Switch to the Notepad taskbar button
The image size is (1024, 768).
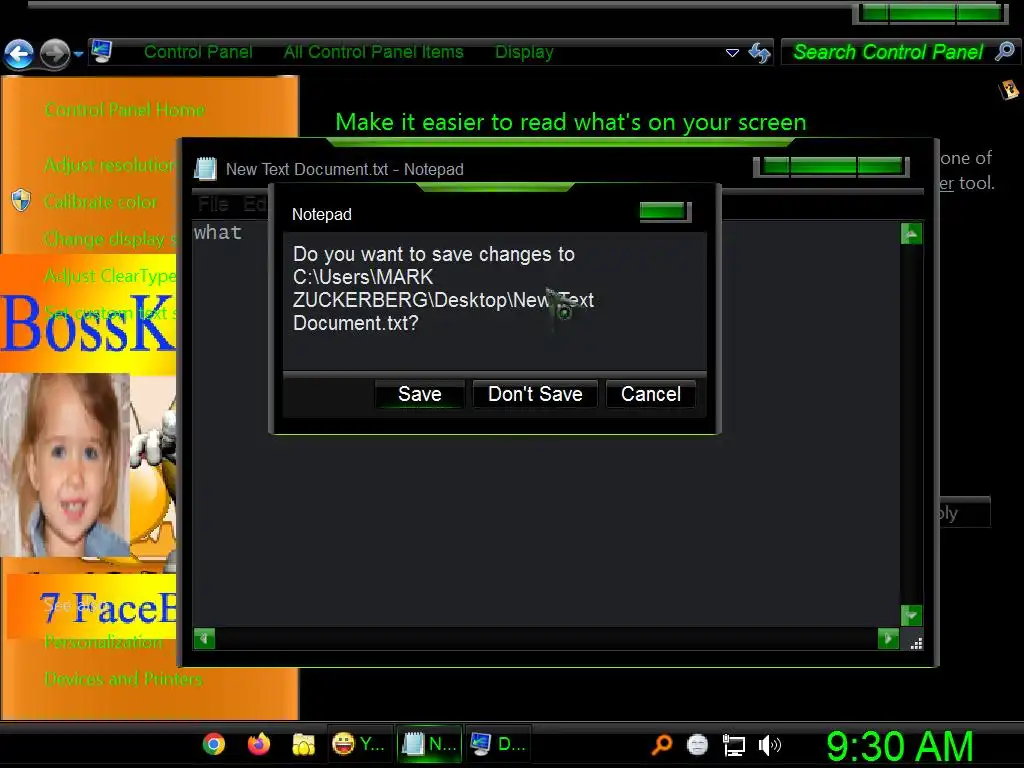click(x=429, y=744)
